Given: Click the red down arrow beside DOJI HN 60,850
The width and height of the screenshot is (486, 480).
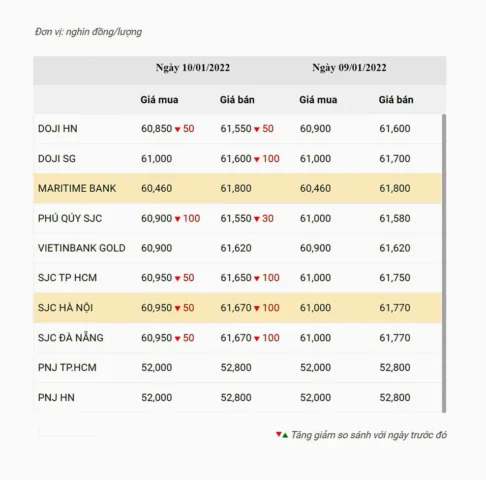Looking at the screenshot, I should [177, 129].
